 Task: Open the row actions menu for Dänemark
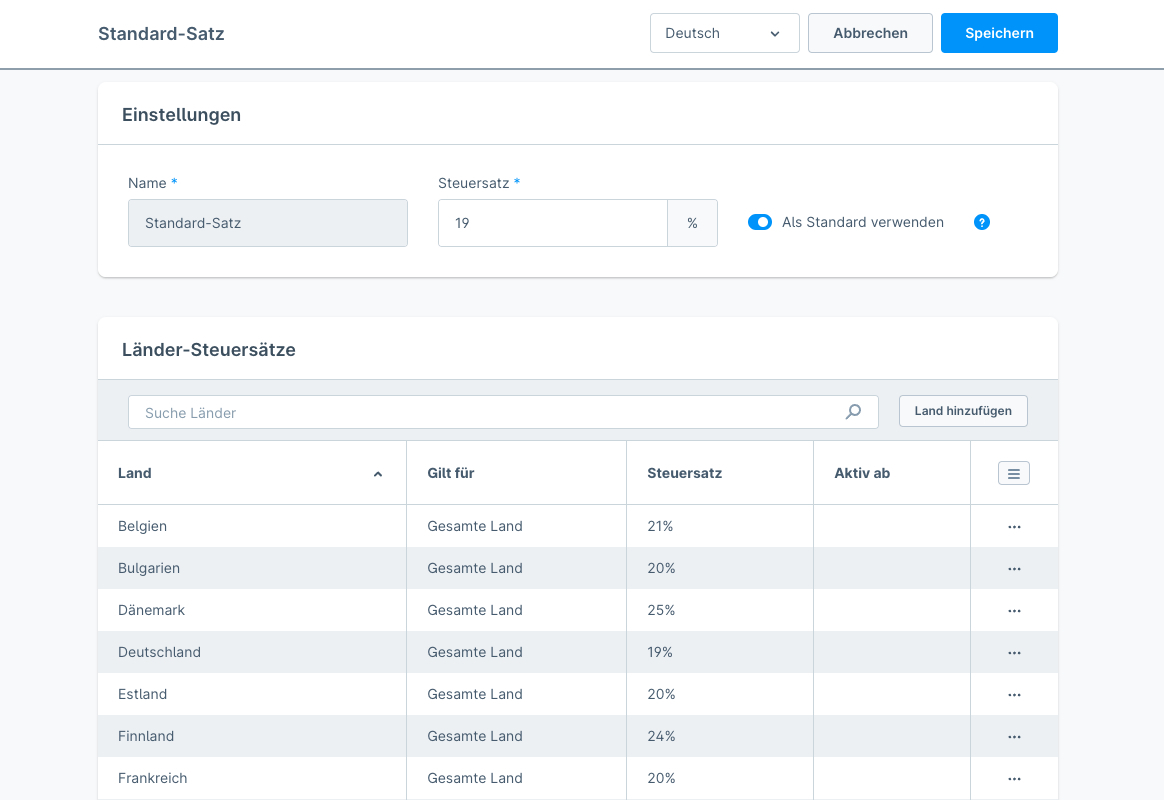click(1014, 610)
